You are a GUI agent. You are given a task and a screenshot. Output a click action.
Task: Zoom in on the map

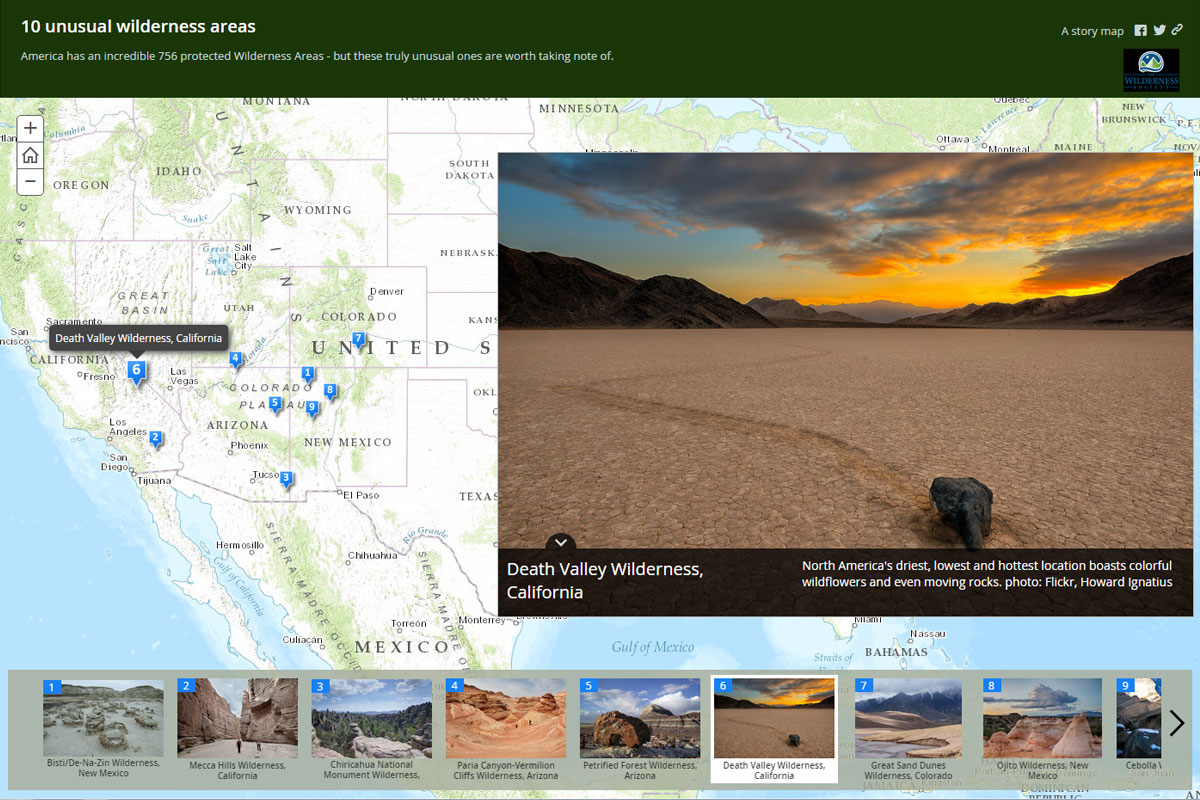point(30,128)
